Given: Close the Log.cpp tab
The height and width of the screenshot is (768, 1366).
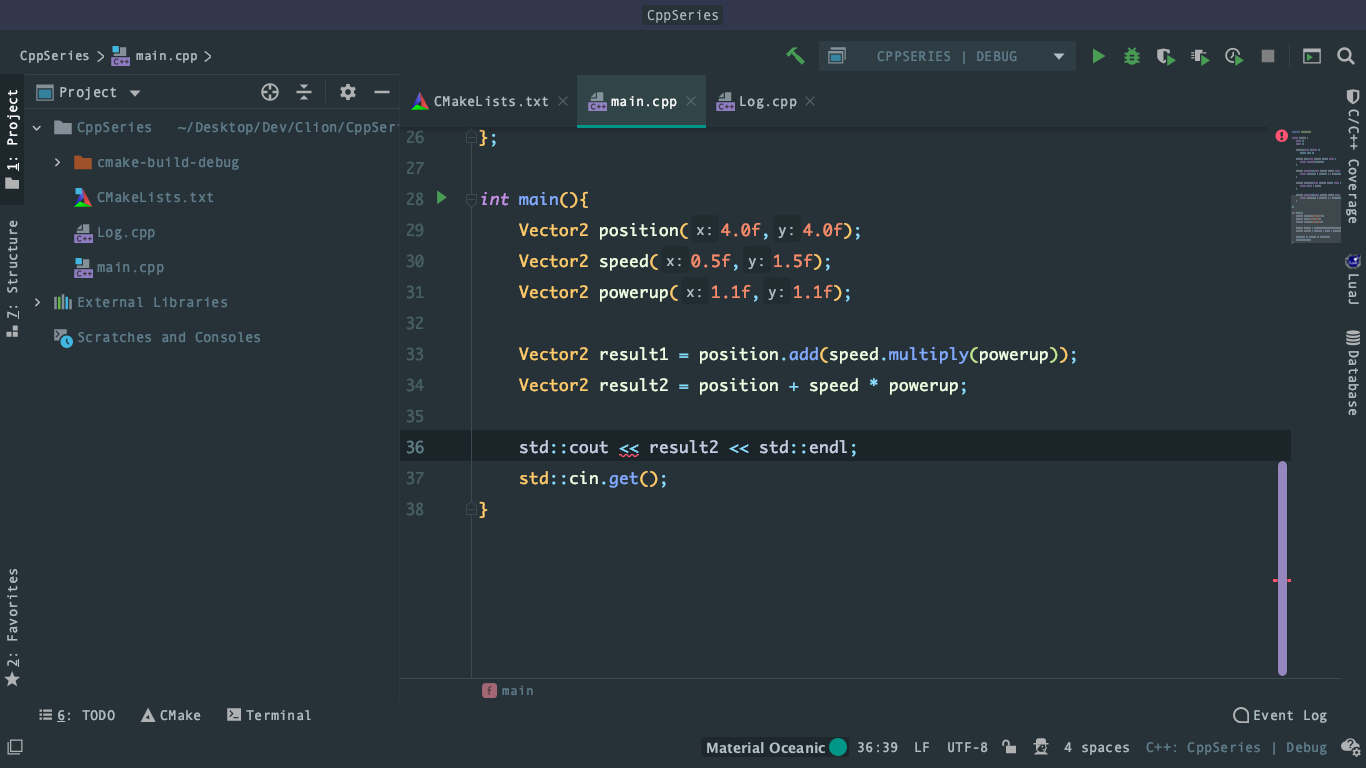Looking at the screenshot, I should point(810,101).
